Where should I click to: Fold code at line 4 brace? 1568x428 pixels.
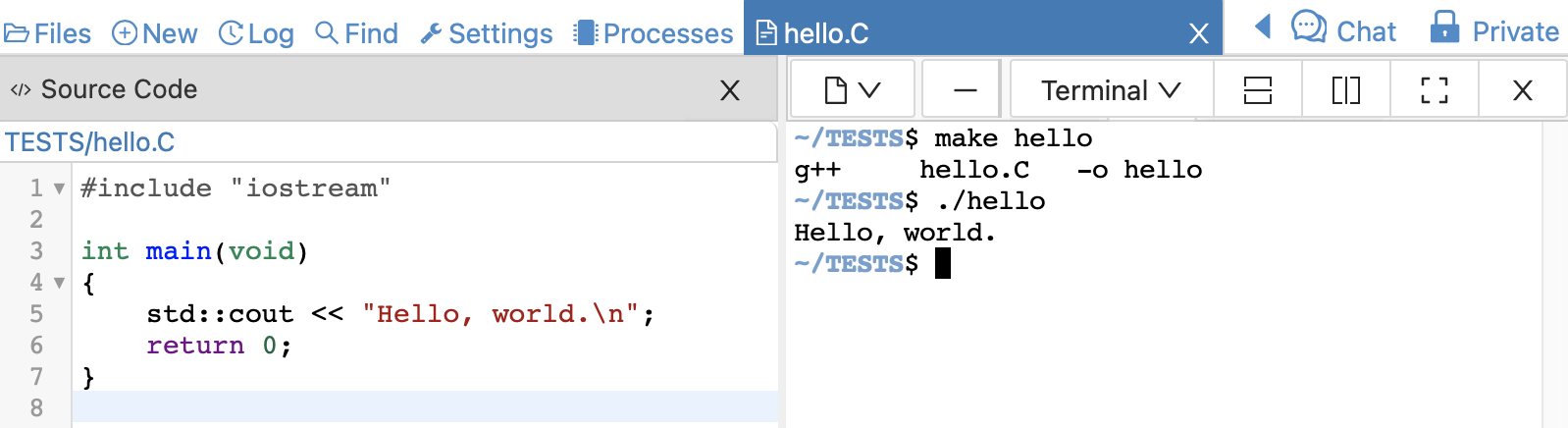click(59, 283)
